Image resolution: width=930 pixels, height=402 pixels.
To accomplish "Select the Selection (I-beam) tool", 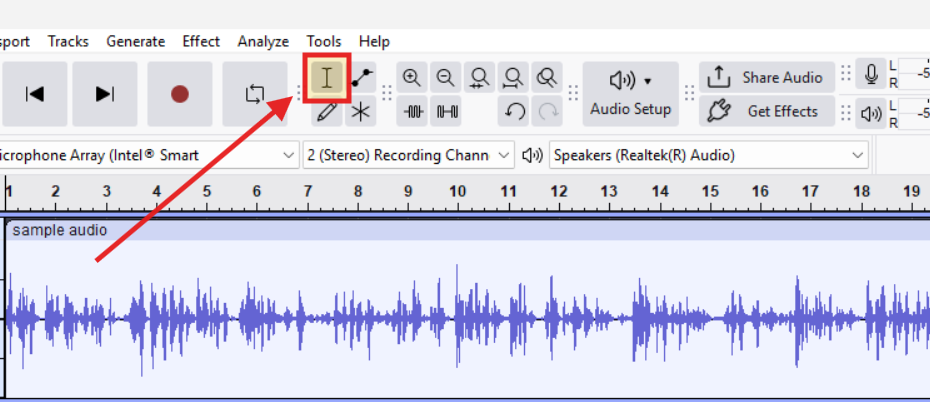I will (x=326, y=78).
